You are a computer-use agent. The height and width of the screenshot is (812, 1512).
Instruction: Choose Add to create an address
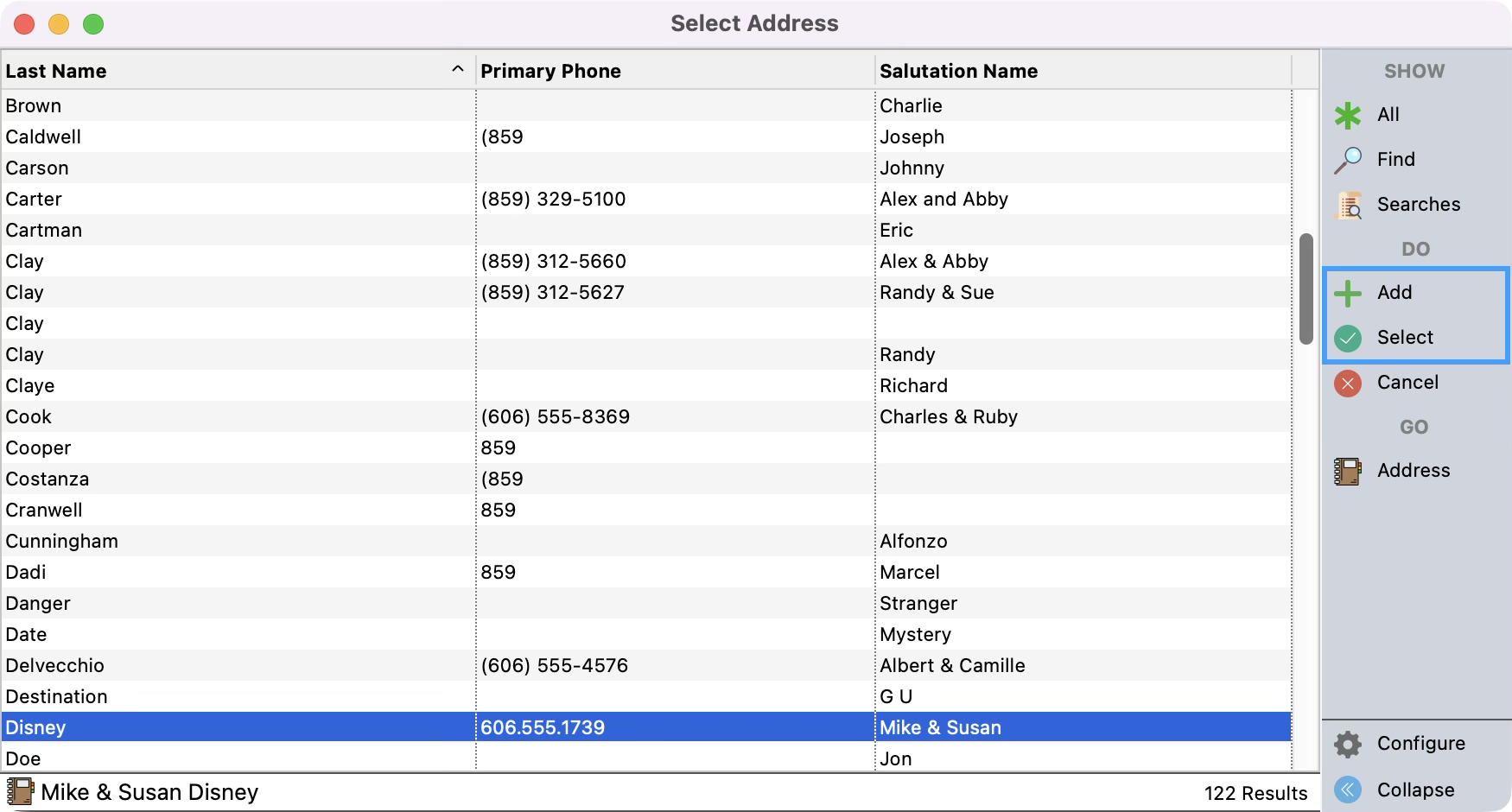pyautogui.click(x=1394, y=293)
